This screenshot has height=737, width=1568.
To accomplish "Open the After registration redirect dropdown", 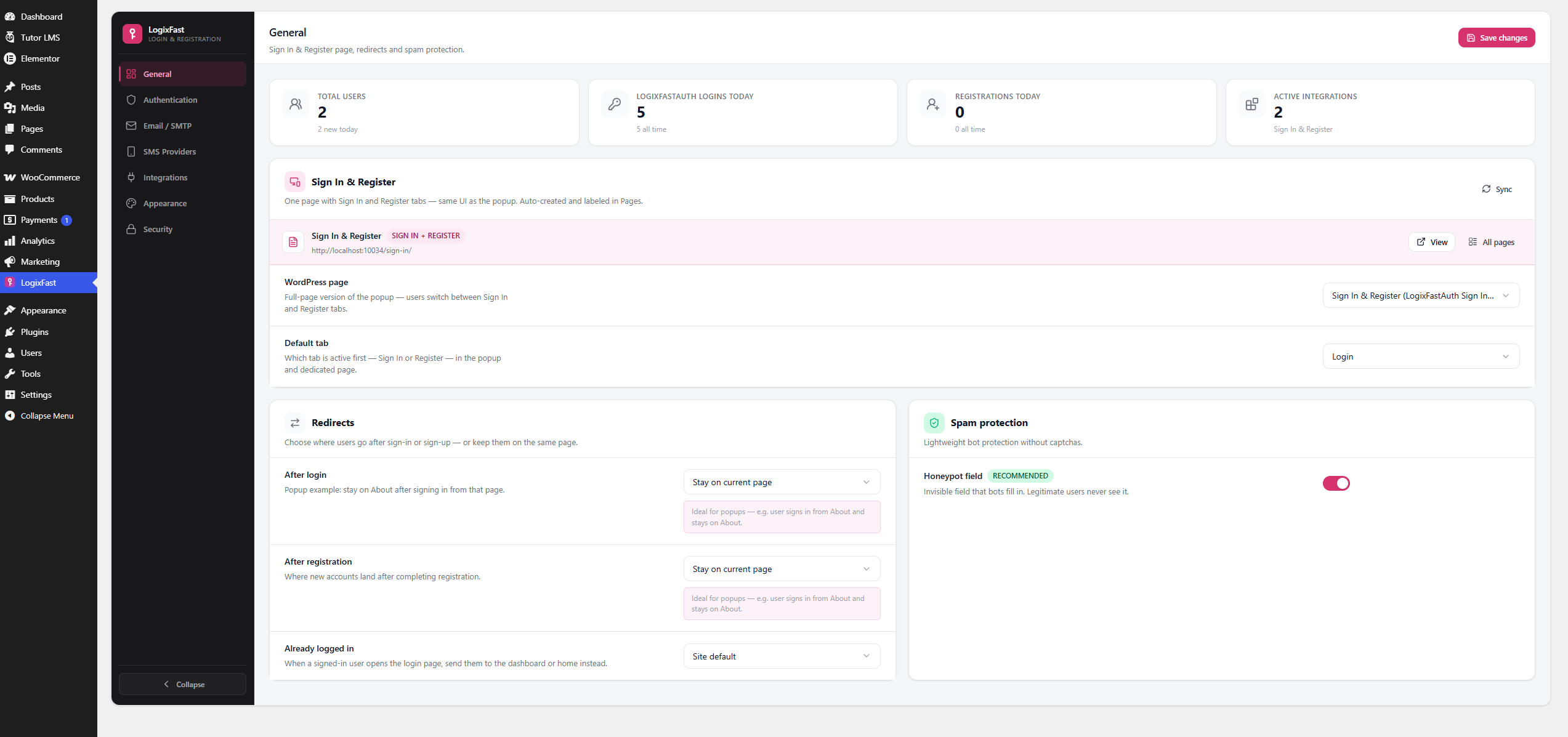I will coord(782,569).
